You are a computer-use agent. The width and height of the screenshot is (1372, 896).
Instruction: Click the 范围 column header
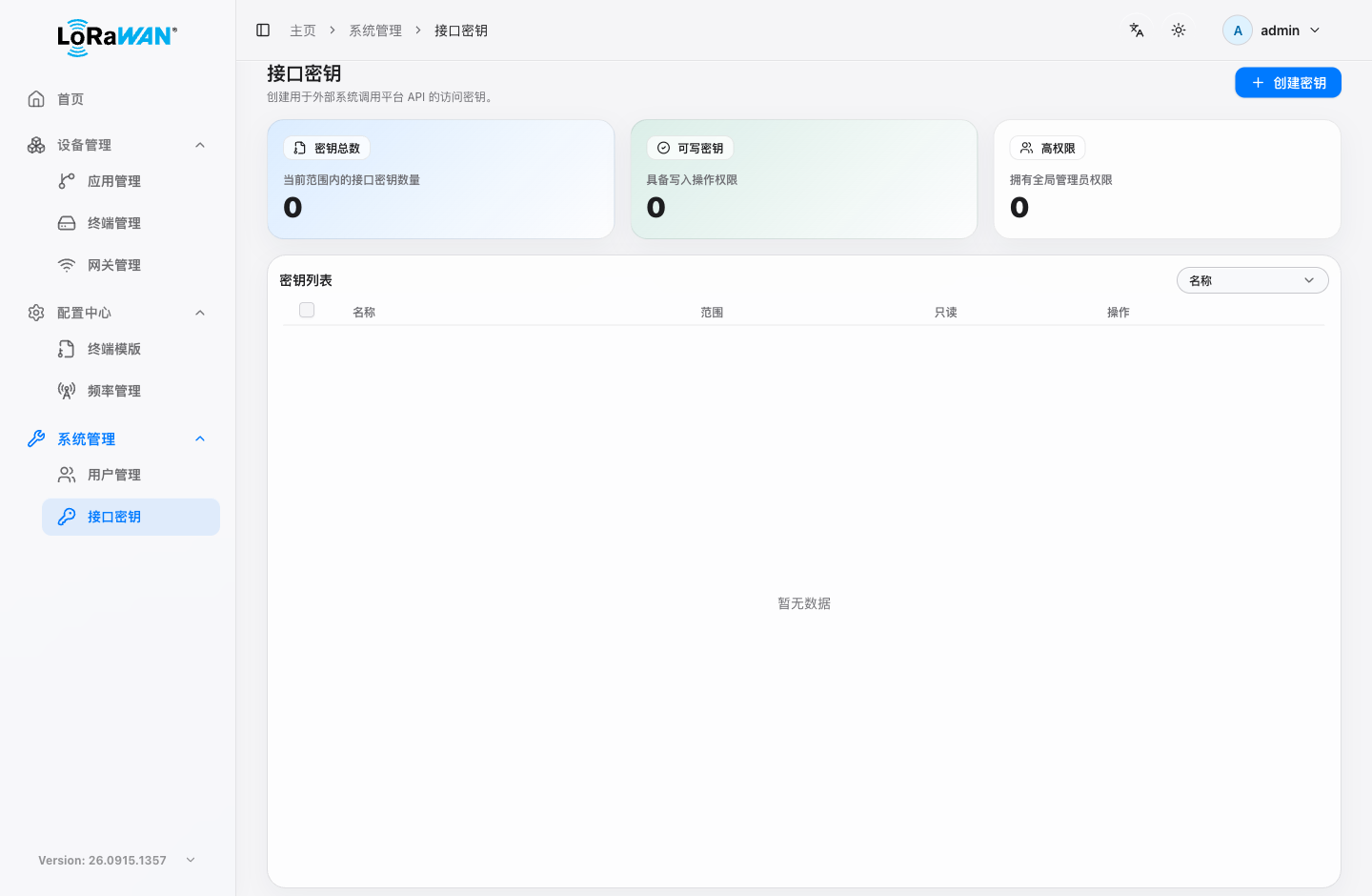712,313
